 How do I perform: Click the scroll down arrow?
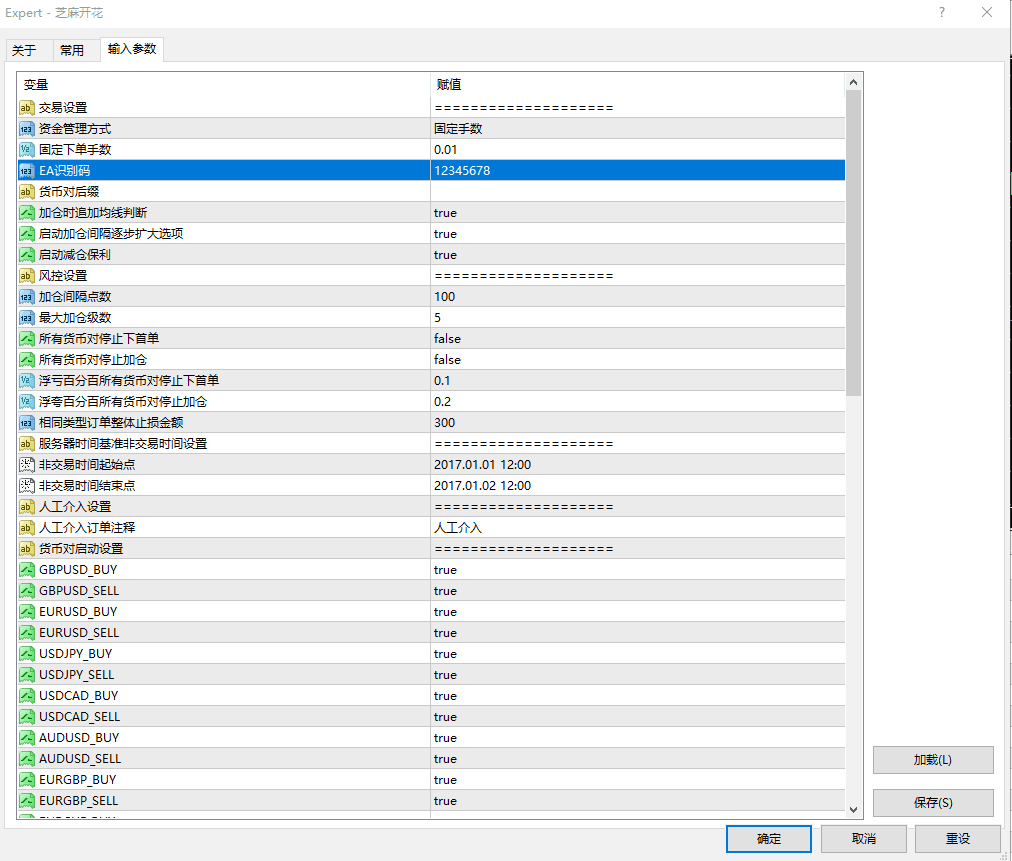(x=853, y=809)
